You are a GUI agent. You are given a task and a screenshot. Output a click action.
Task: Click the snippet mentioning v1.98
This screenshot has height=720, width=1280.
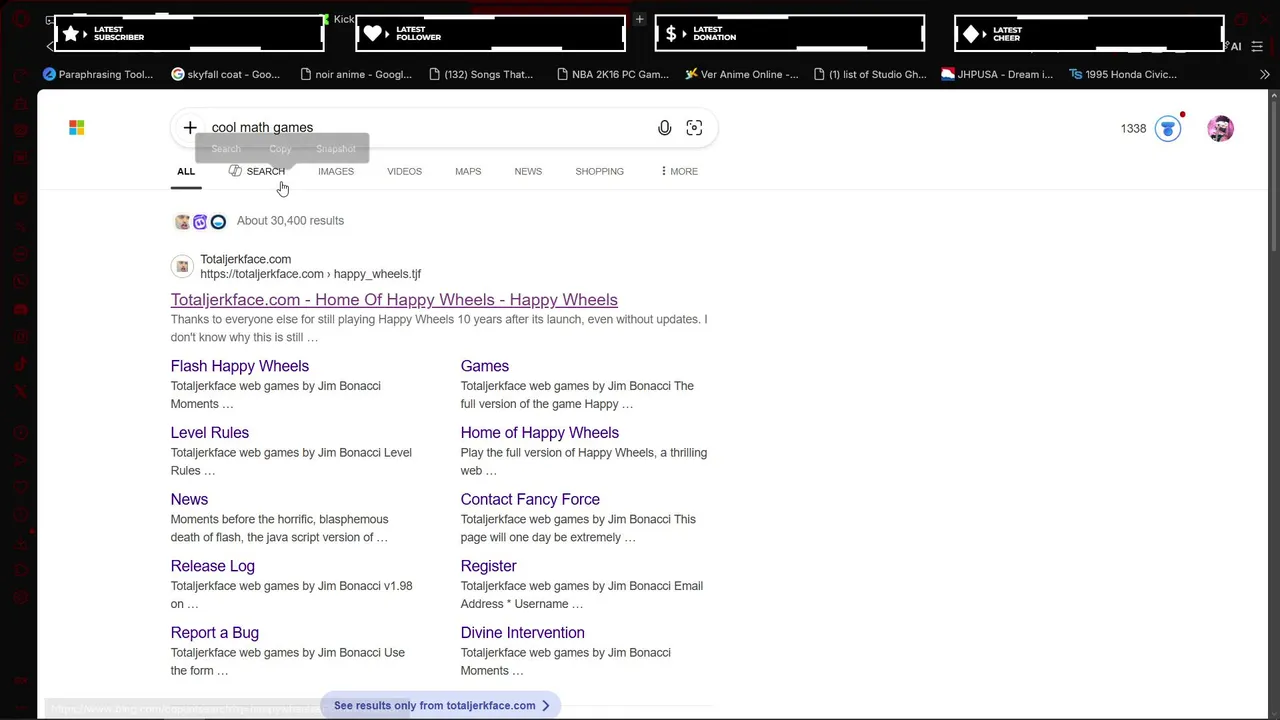(x=292, y=595)
